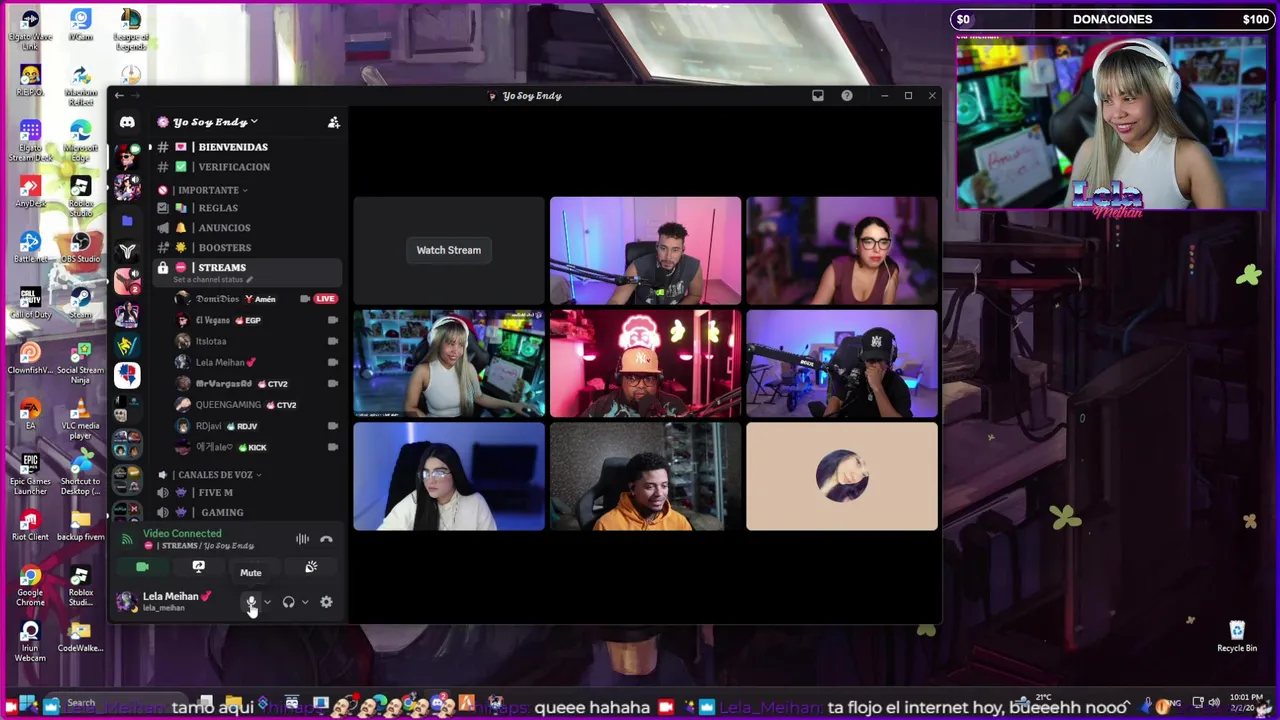
Task: Deafen audio with the headphones button
Action: point(288,602)
